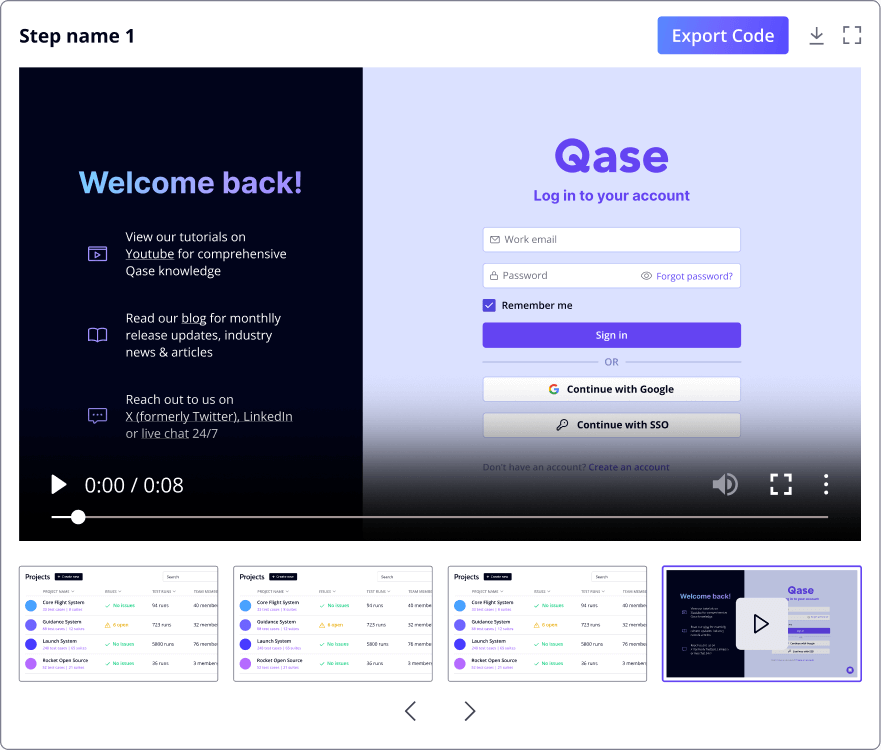881x750 pixels.
Task: Play the video
Action: coord(58,484)
